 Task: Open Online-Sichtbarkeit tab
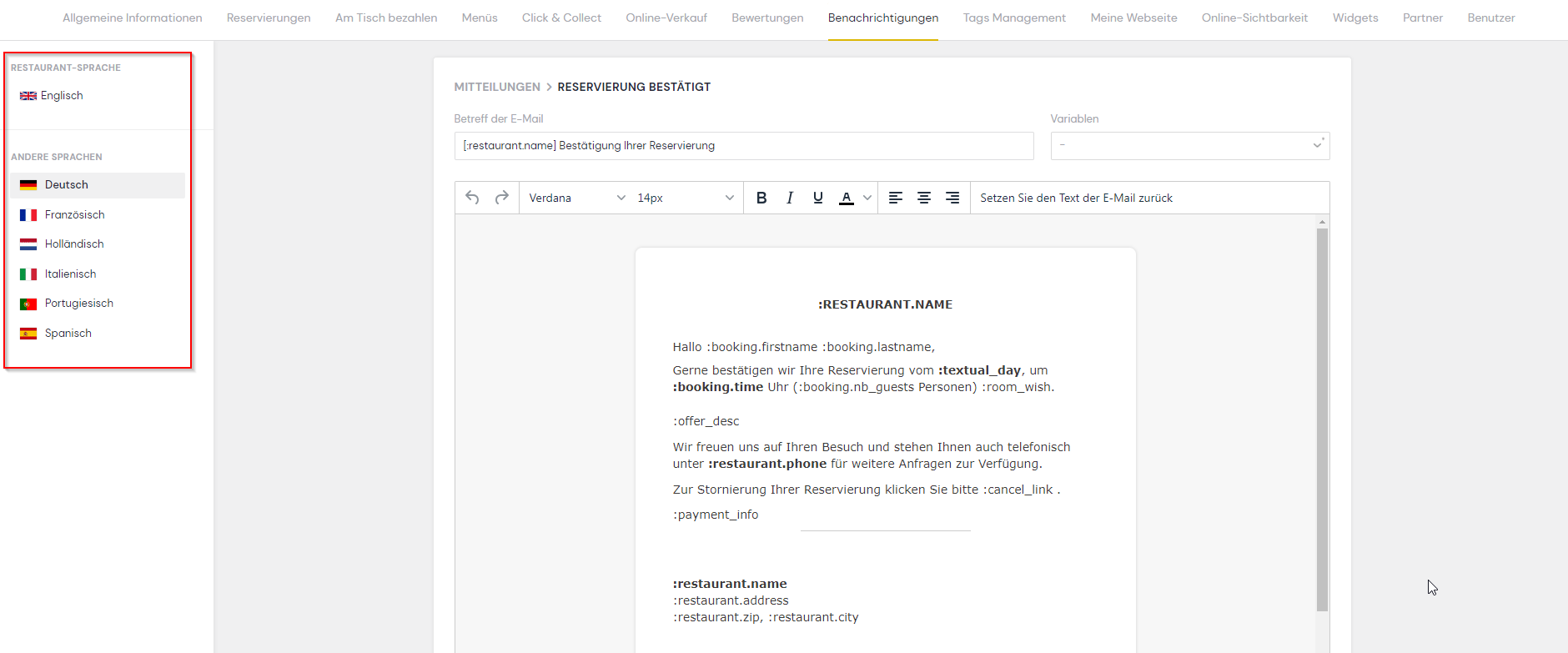[x=1254, y=18]
